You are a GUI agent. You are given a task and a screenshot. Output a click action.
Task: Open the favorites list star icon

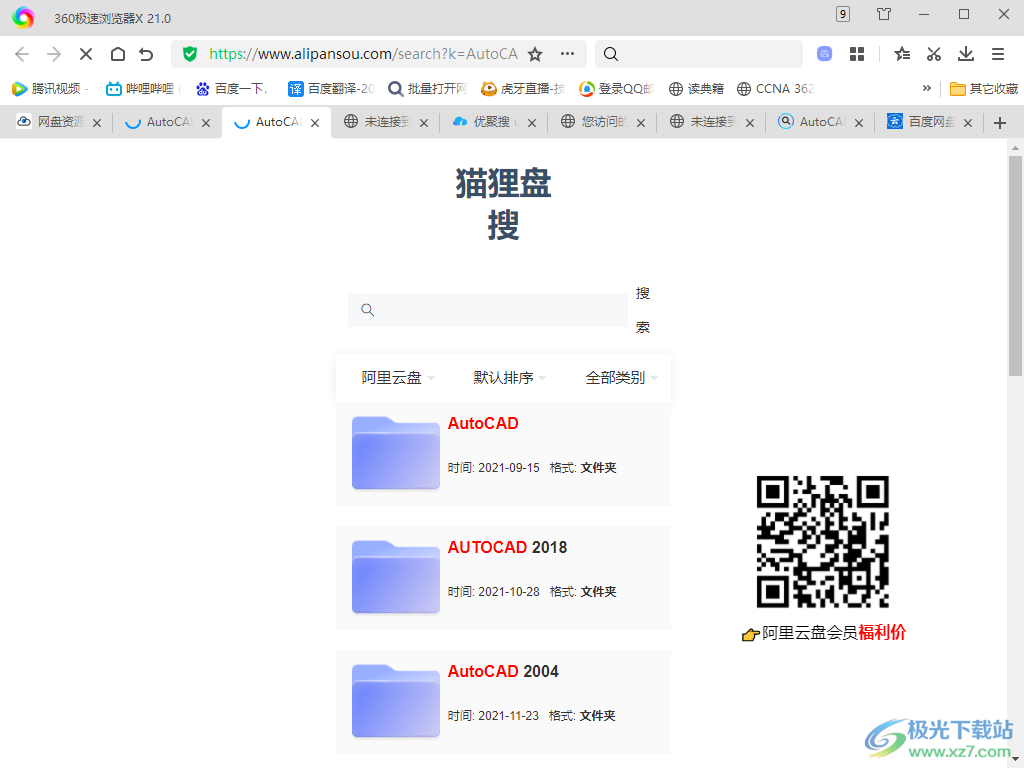pos(902,54)
